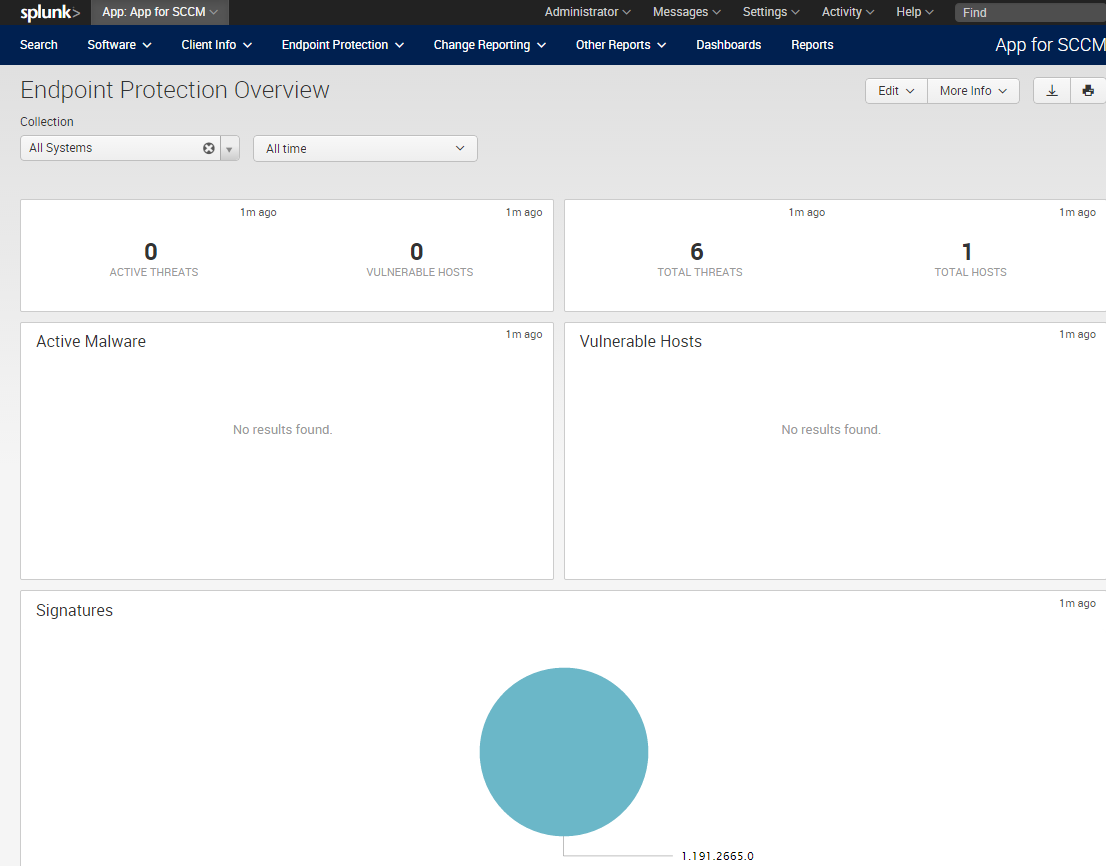Click the 1.191.2665.0 pie label
This screenshot has width=1106, height=866.
click(x=717, y=856)
